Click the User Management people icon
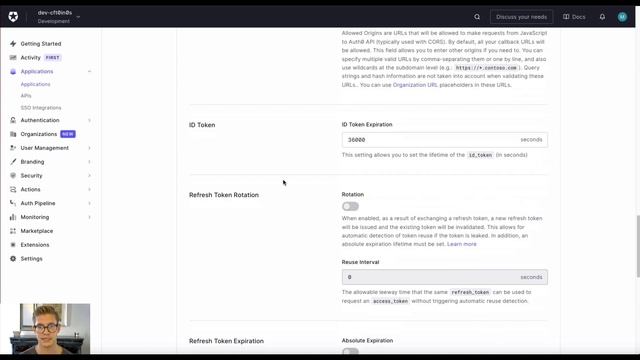640x360 pixels. (13, 148)
